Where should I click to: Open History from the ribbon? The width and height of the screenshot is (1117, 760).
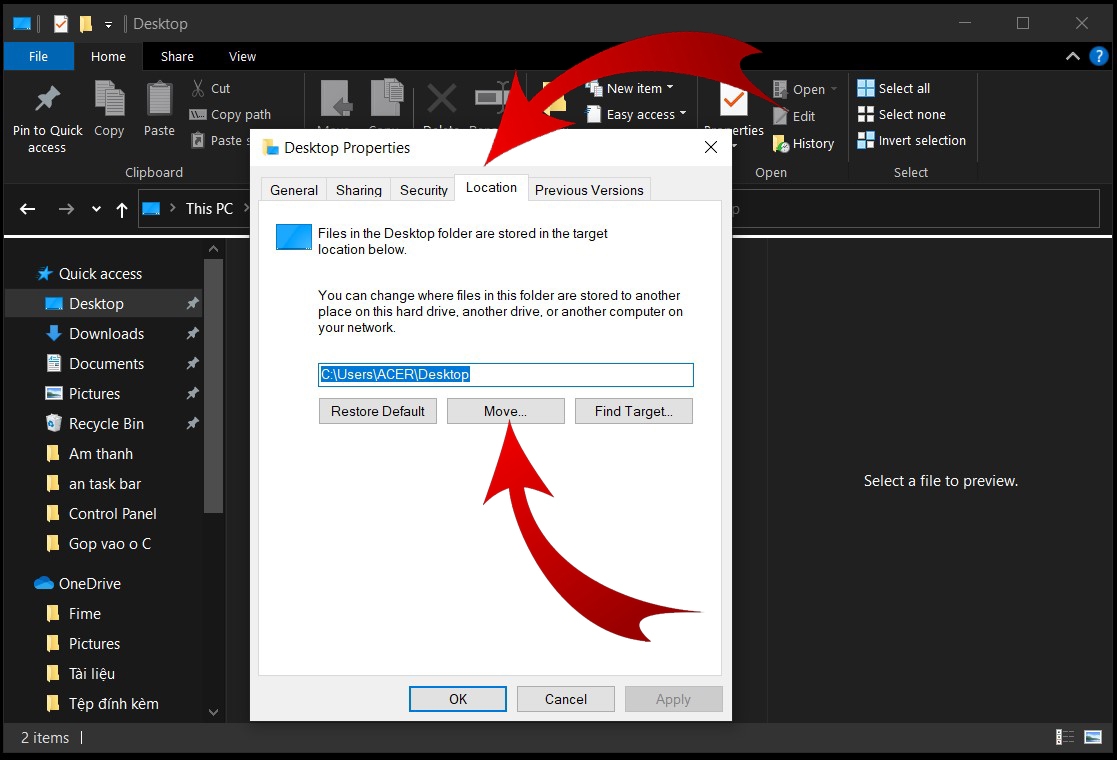[804, 144]
